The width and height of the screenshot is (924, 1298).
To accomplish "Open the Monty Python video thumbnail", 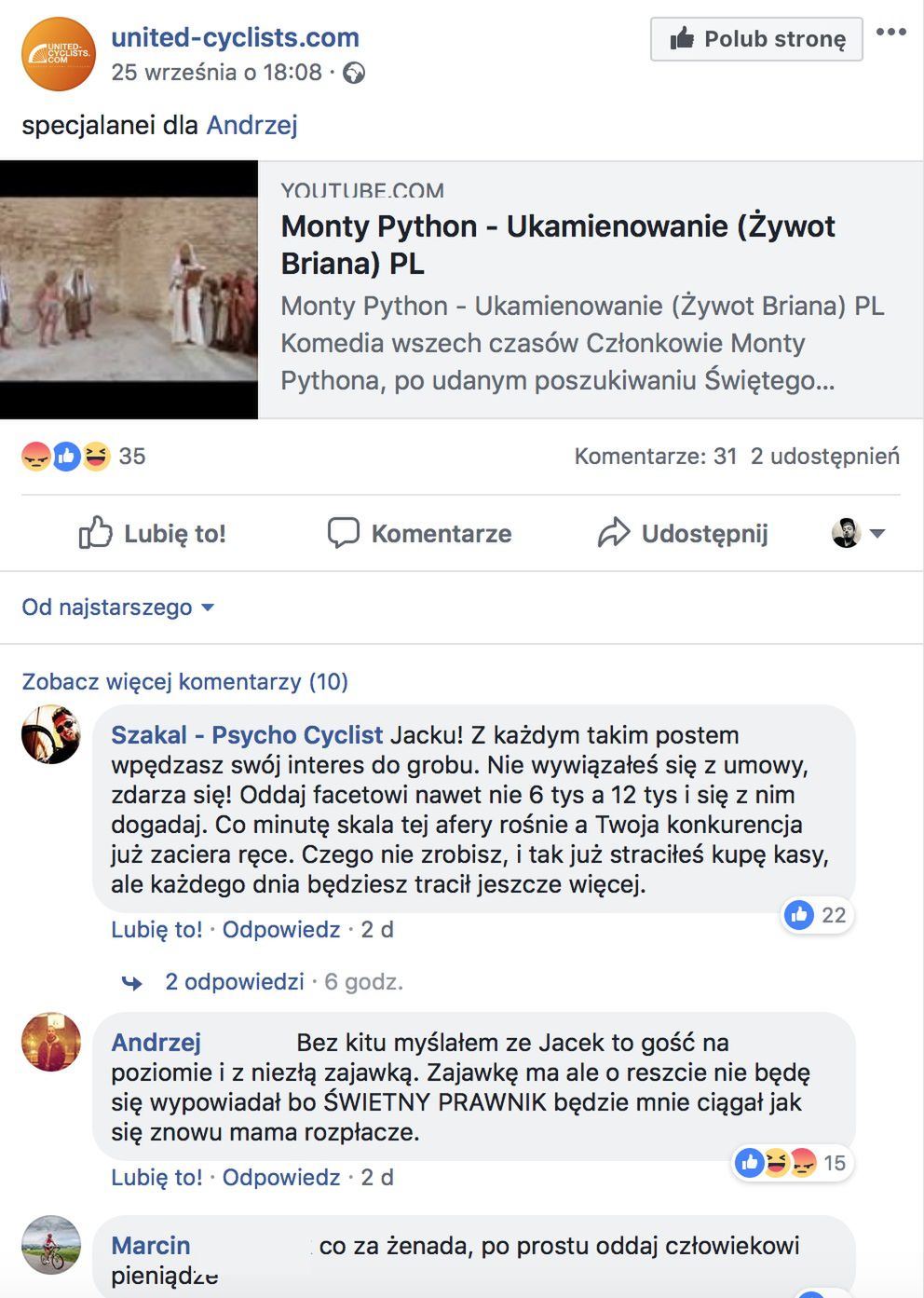I will click(x=129, y=289).
